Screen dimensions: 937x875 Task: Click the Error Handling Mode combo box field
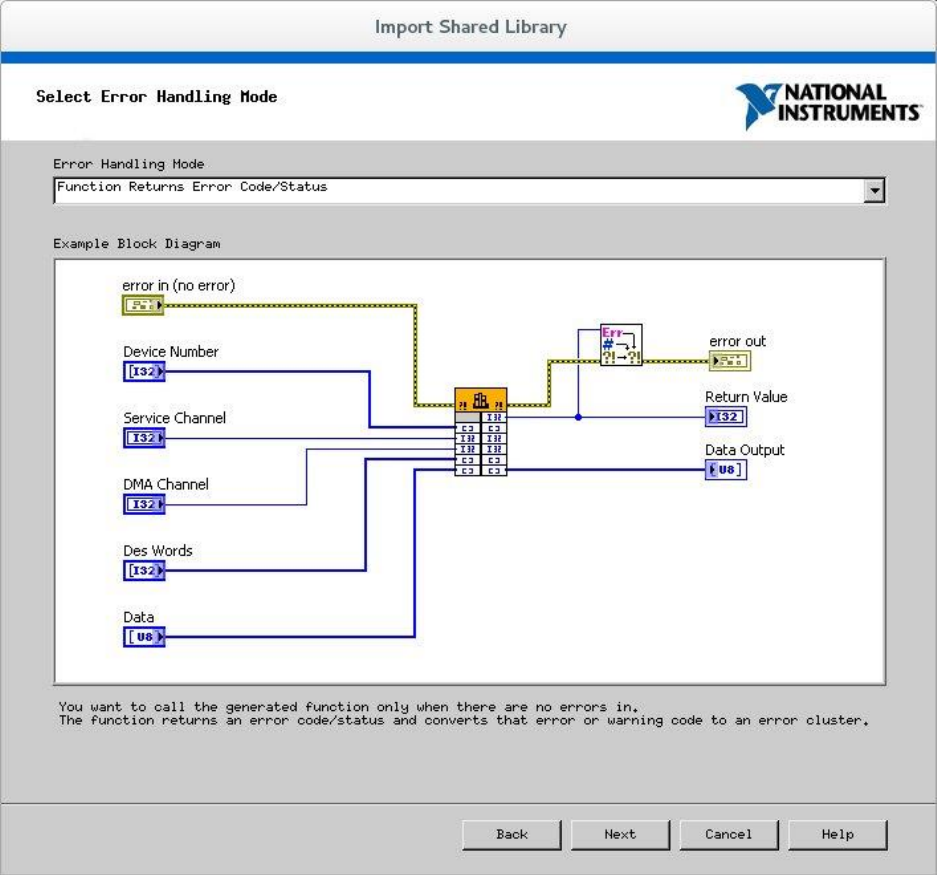coord(470,191)
